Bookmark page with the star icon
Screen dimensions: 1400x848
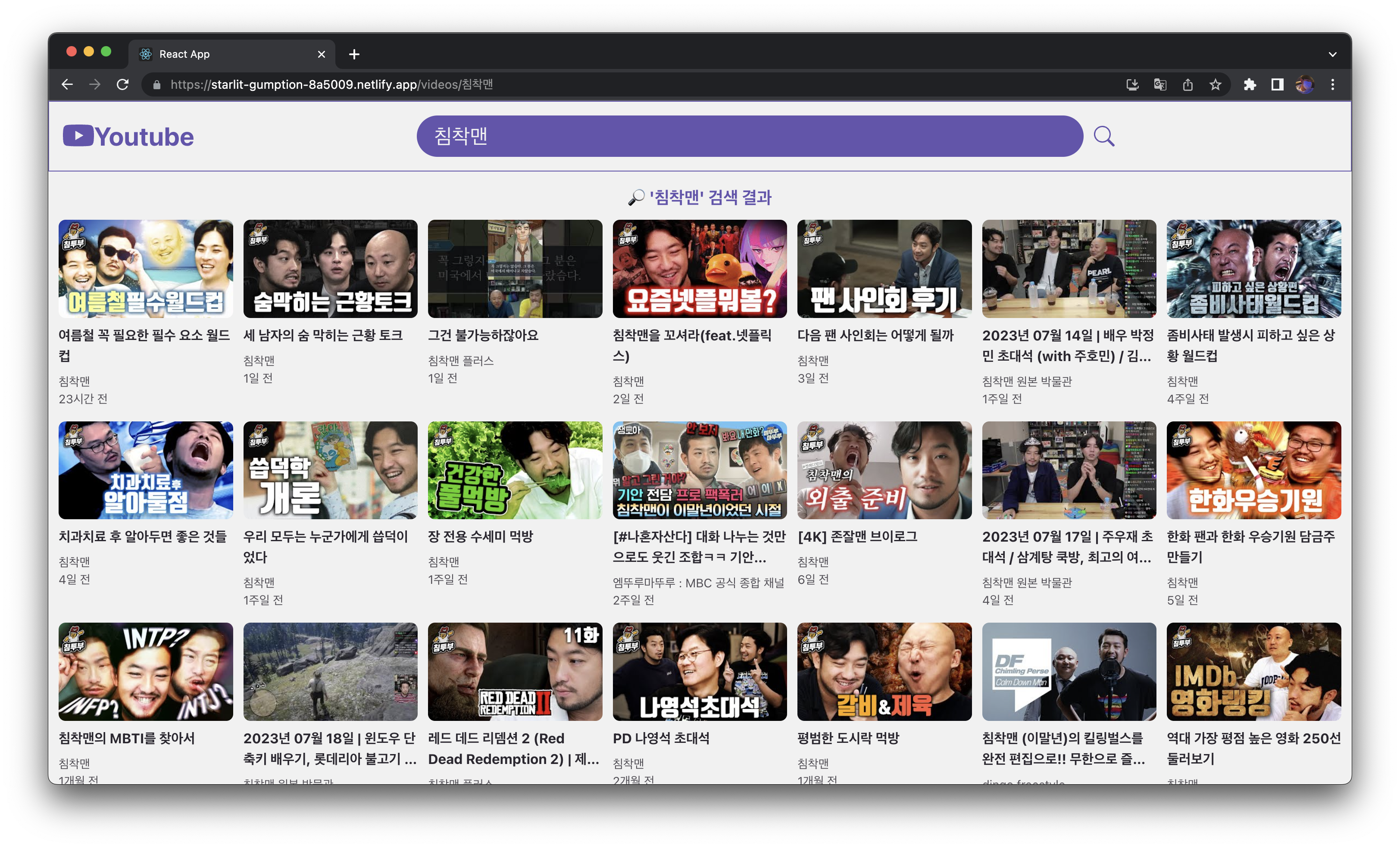click(1216, 84)
